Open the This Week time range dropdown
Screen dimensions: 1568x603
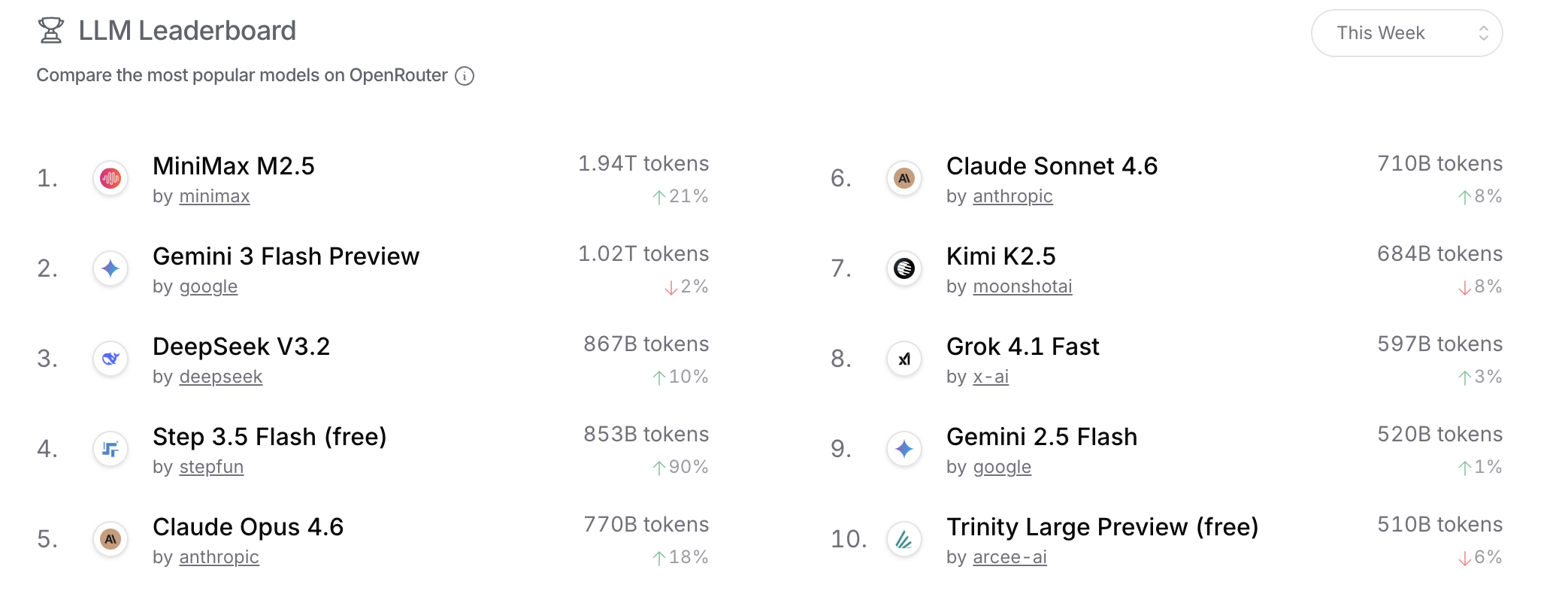click(x=1406, y=33)
